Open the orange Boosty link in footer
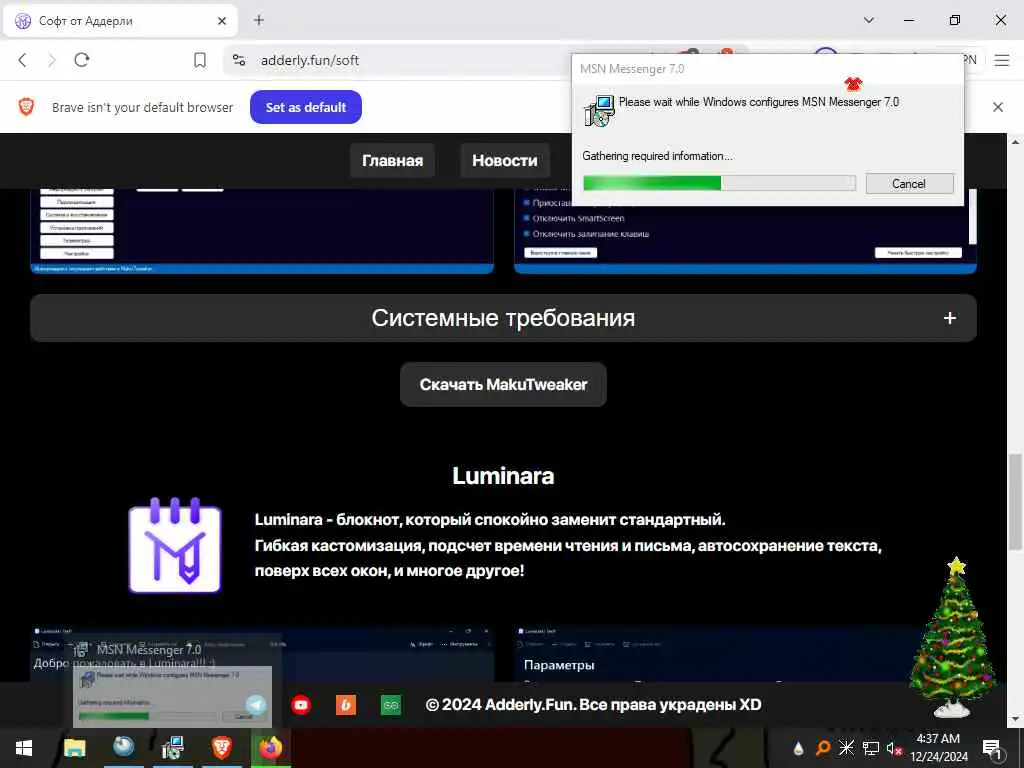Viewport: 1024px width, 768px height. (x=346, y=705)
